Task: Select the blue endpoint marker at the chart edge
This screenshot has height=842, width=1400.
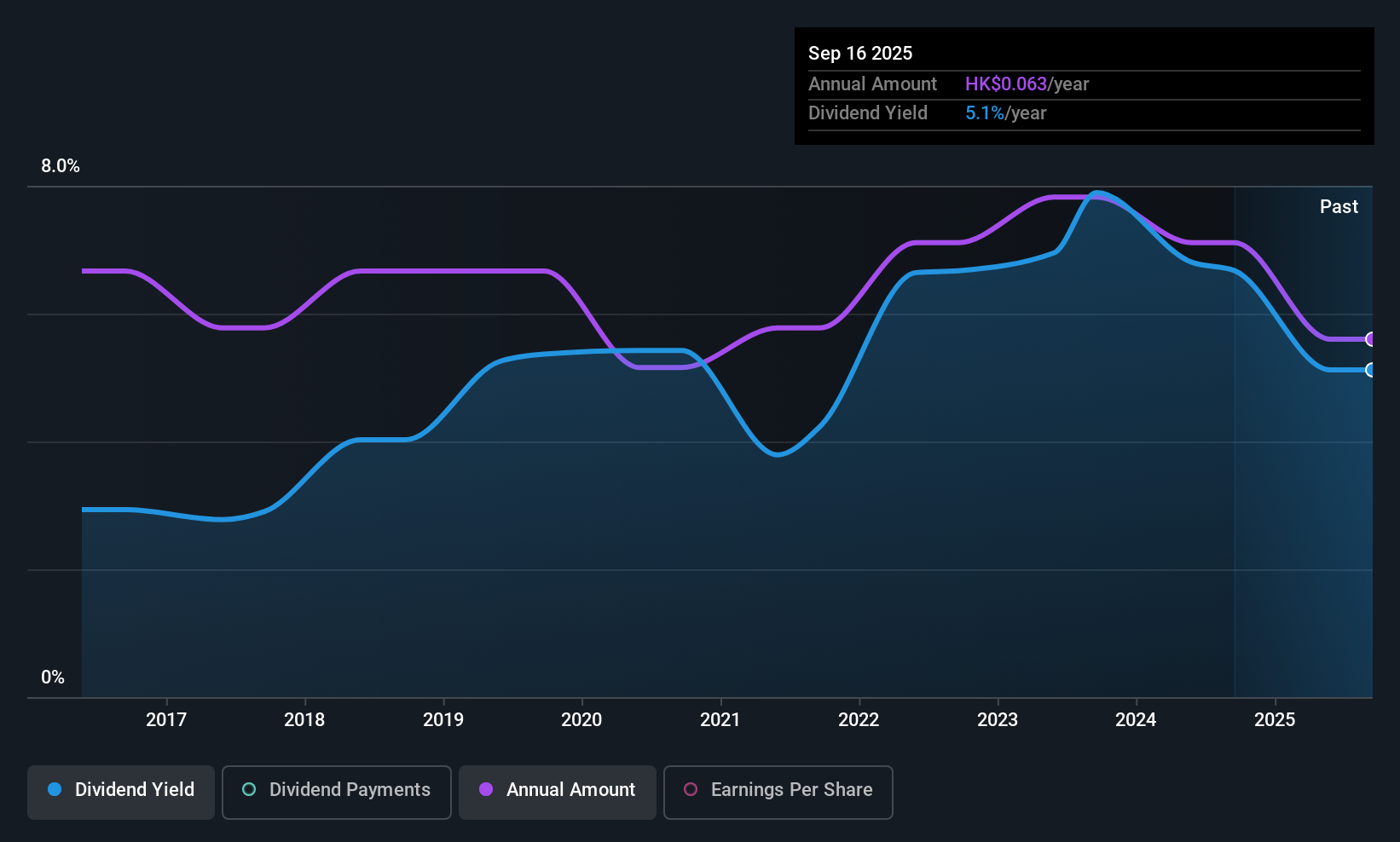Action: pos(1370,371)
